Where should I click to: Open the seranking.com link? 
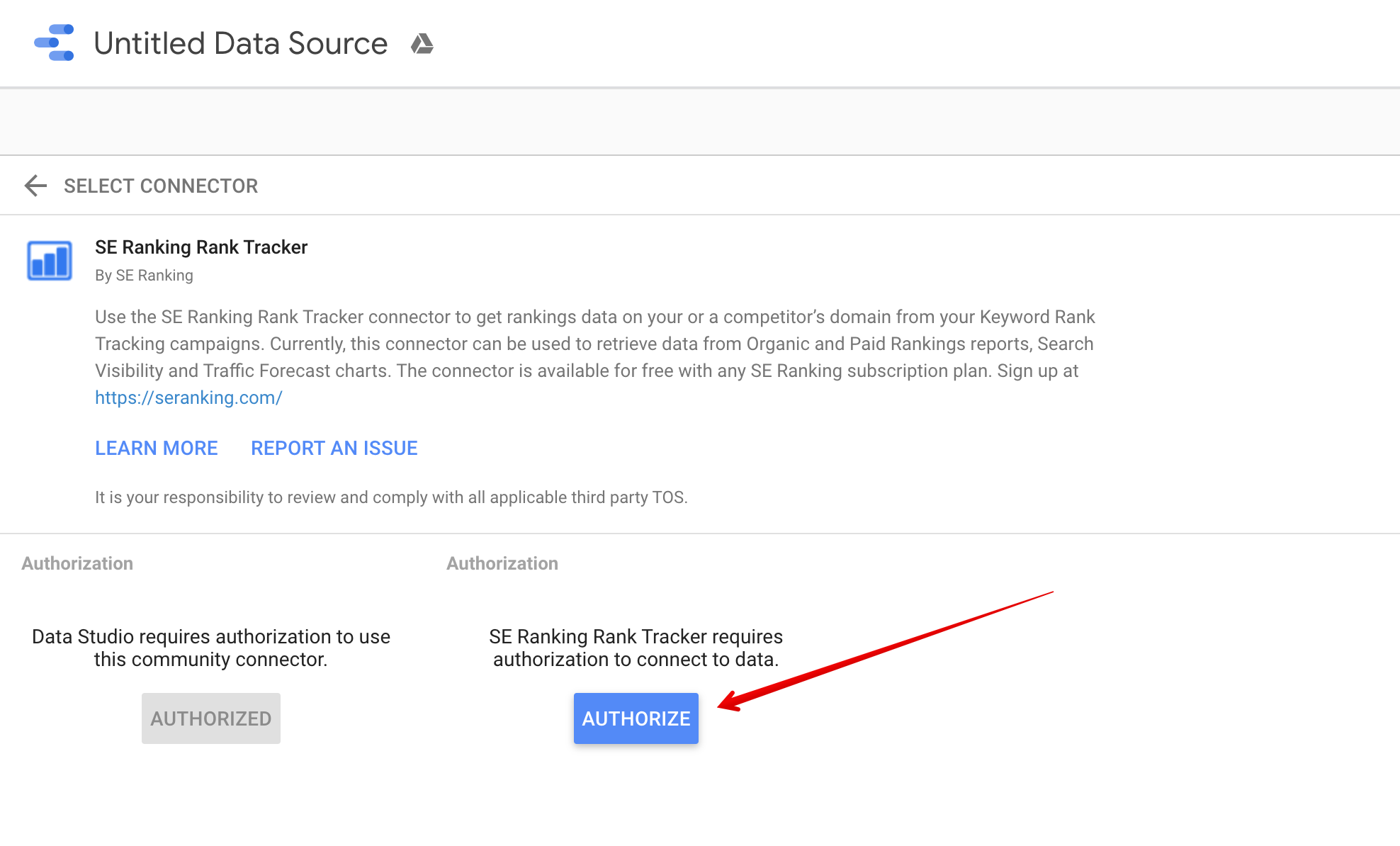tap(188, 397)
